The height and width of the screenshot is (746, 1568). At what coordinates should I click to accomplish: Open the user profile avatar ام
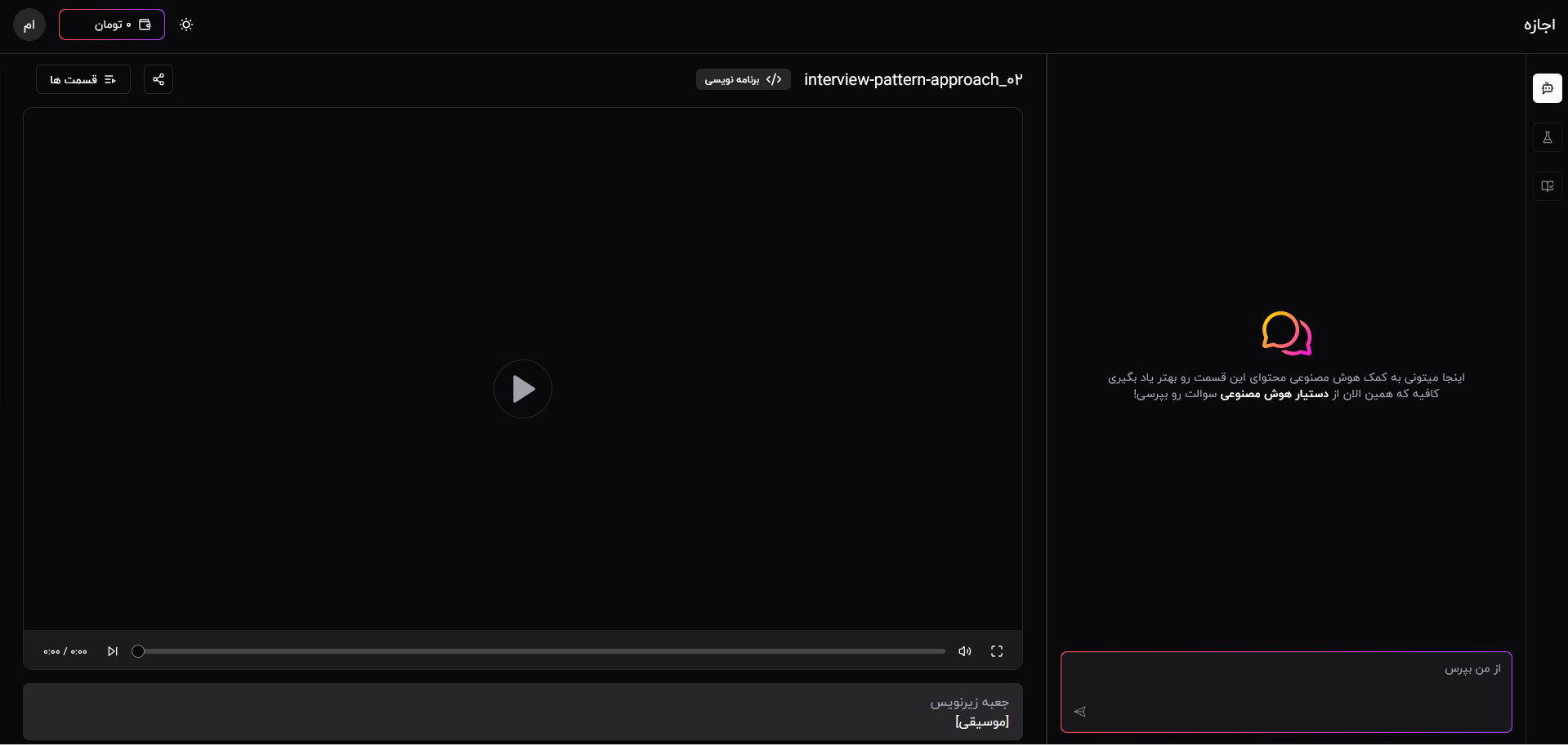29,25
